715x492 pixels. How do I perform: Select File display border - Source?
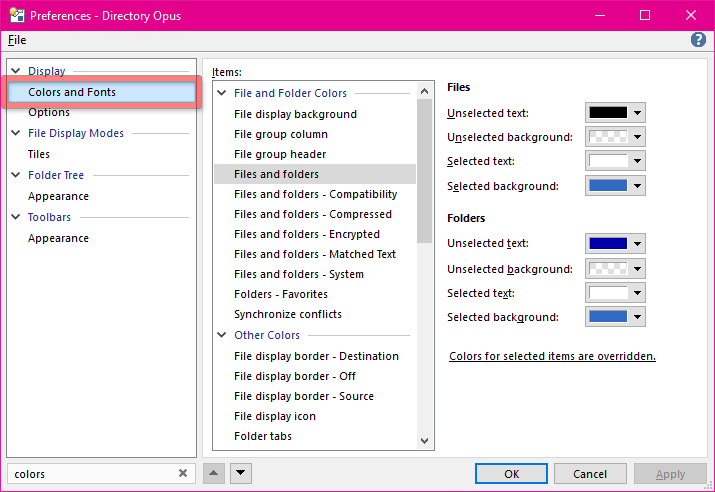315,396
